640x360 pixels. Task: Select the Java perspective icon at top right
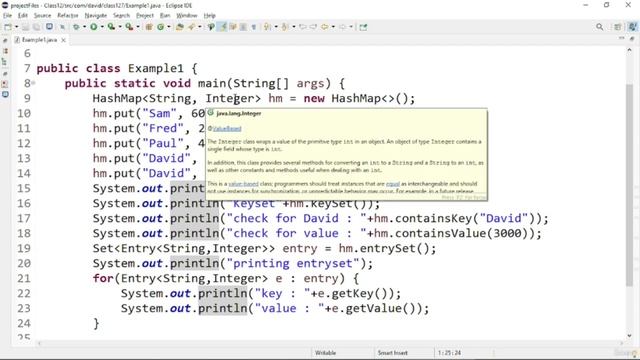coord(633,27)
